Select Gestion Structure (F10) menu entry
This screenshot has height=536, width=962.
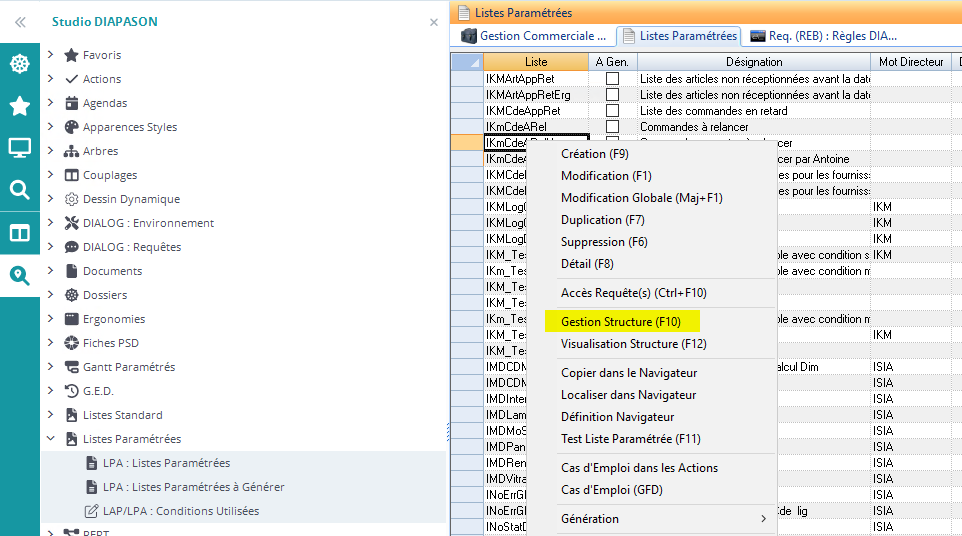[x=620, y=322]
